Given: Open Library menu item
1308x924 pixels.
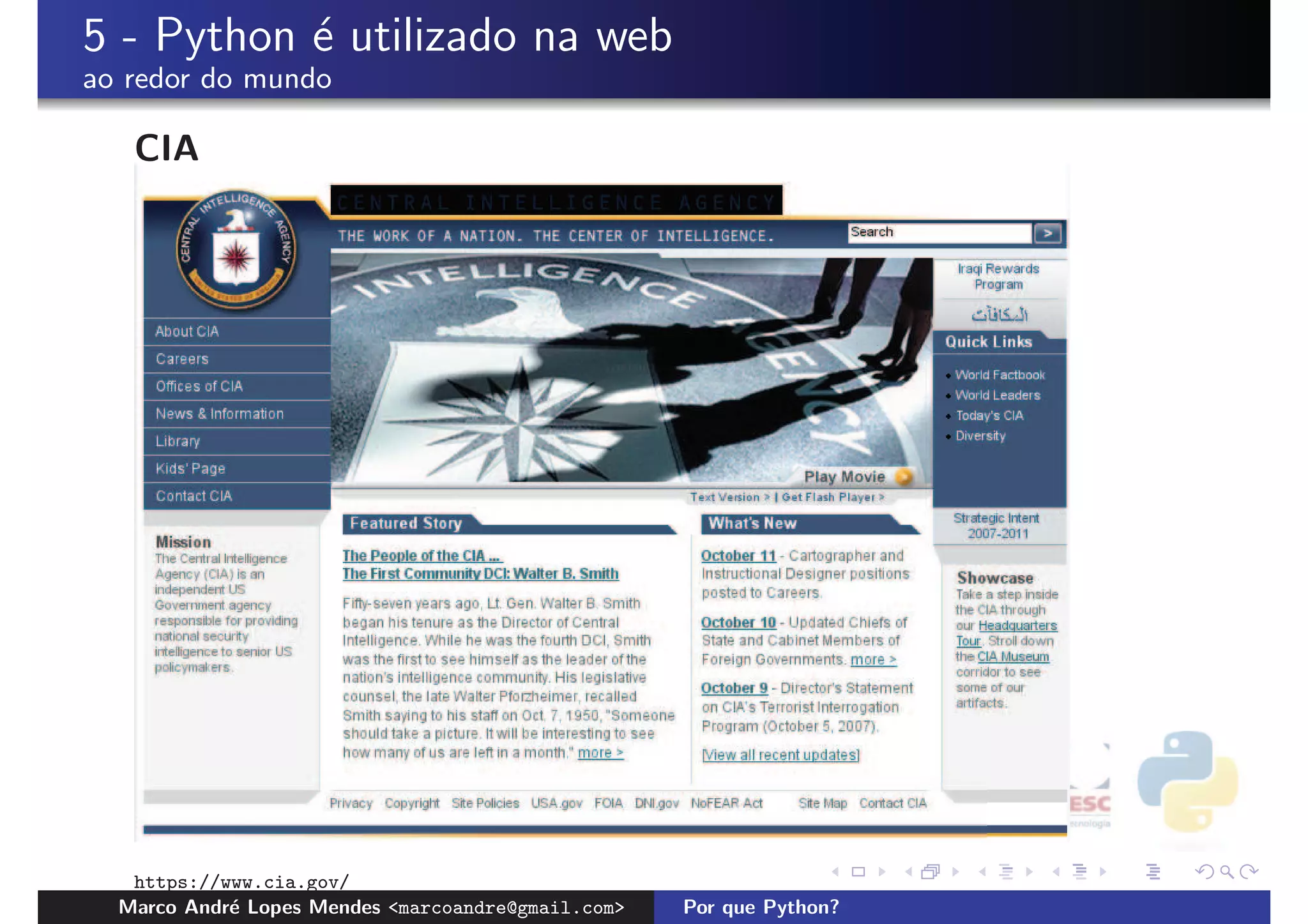Looking at the screenshot, I should (x=237, y=441).
